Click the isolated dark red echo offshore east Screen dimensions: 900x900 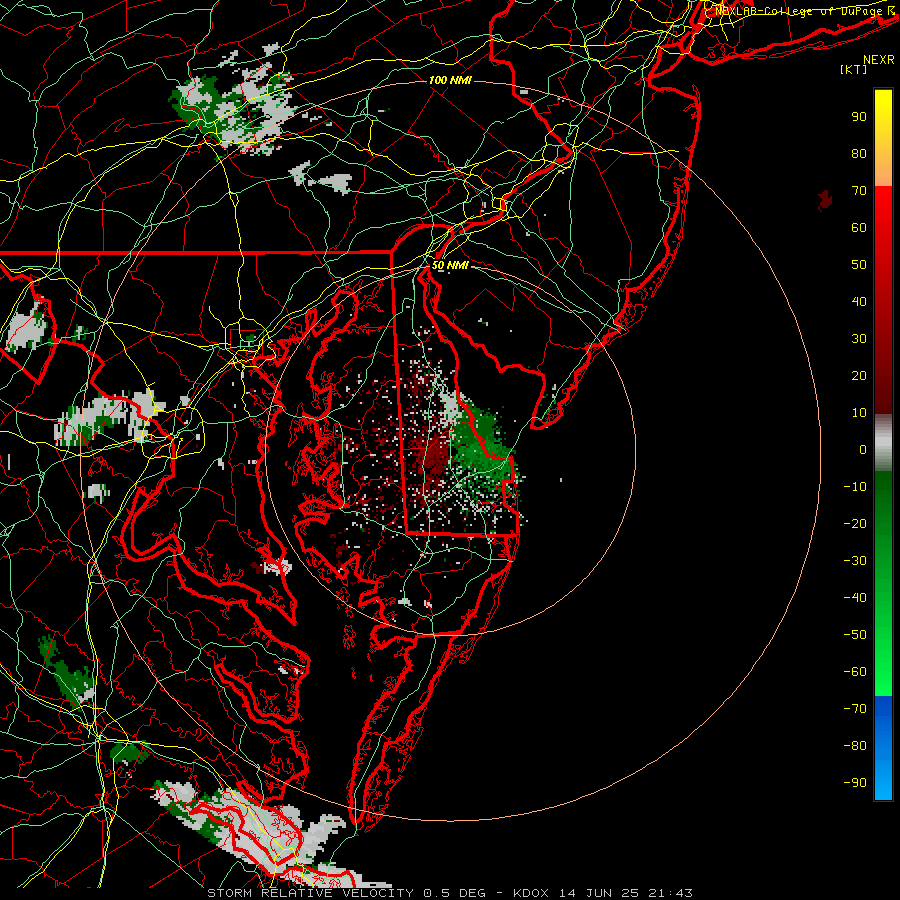pos(825,200)
